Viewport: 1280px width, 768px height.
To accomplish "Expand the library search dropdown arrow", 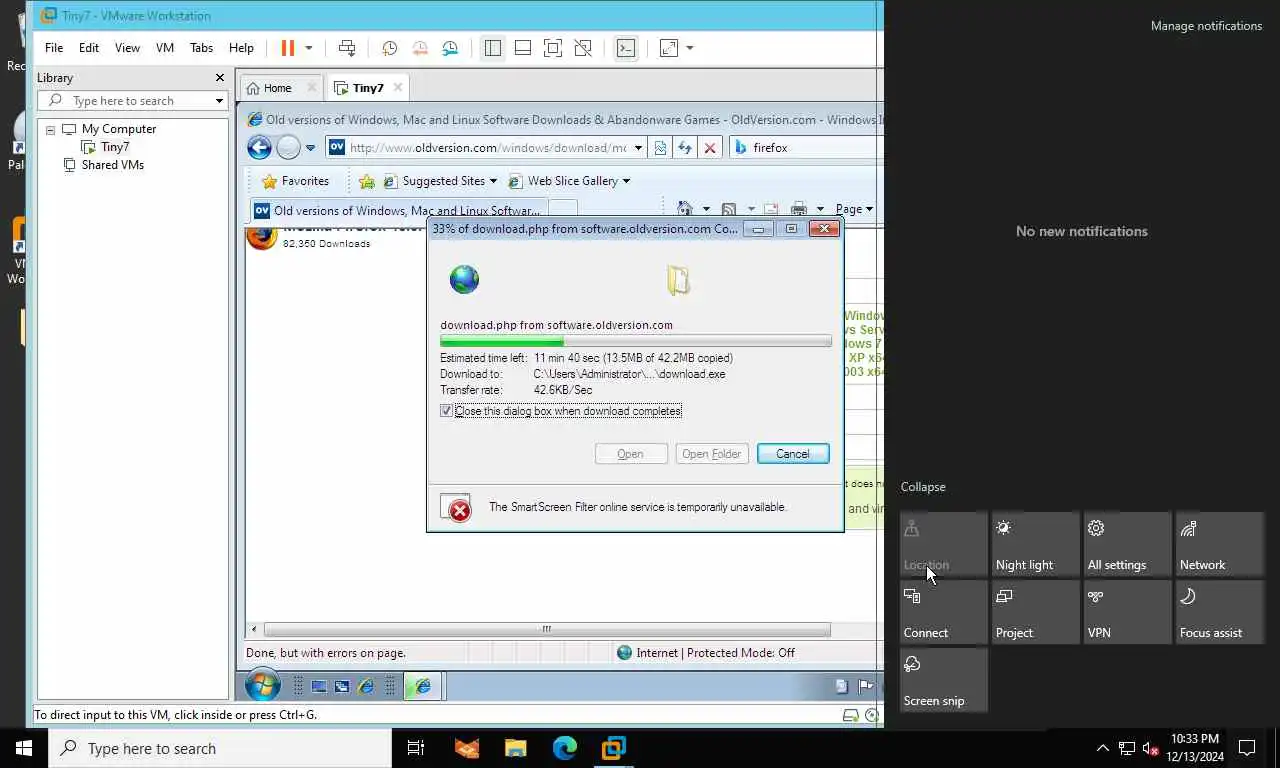I will point(219,101).
